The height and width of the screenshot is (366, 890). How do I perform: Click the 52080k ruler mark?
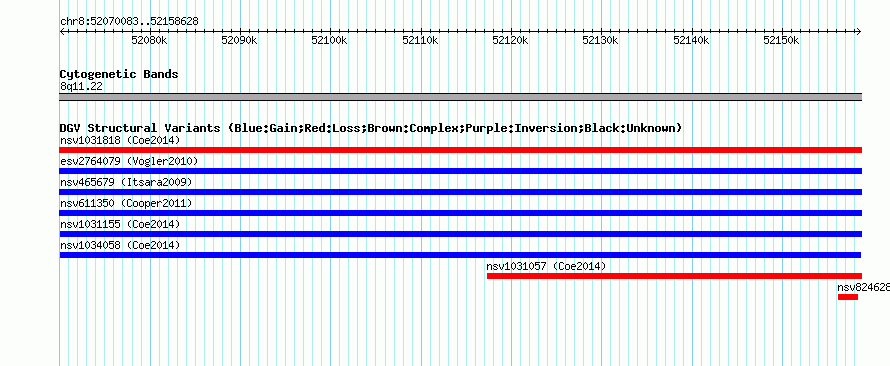149,41
